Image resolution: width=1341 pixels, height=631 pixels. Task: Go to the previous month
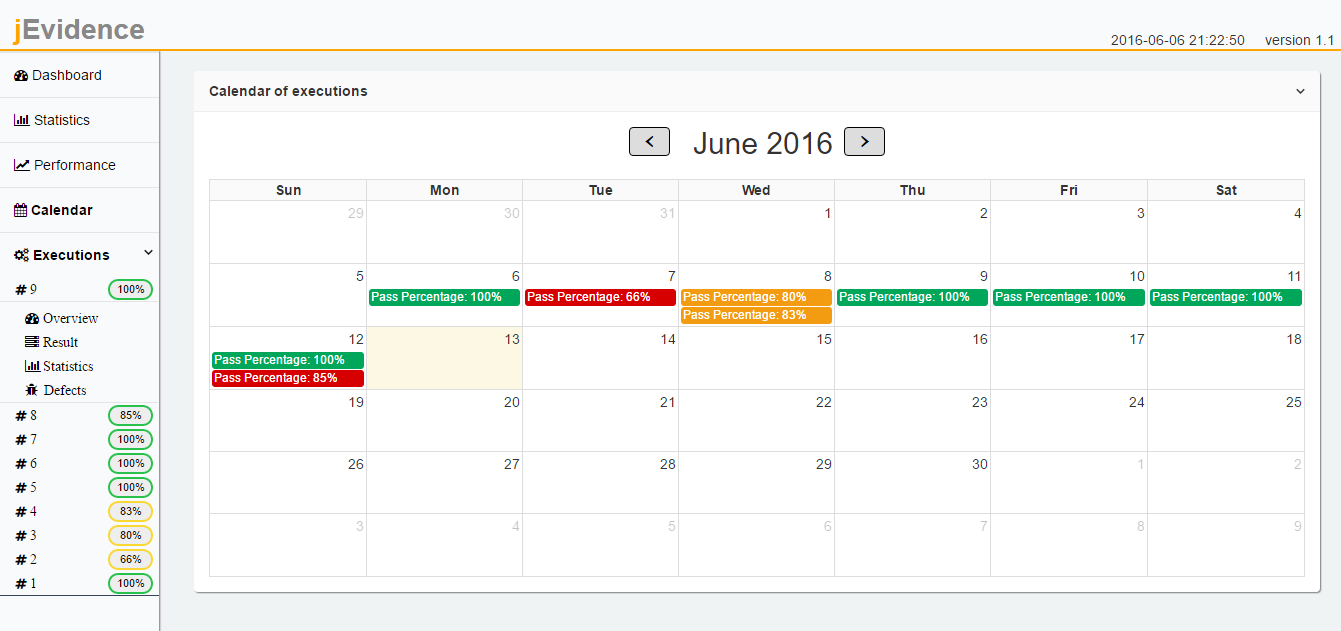pos(649,142)
